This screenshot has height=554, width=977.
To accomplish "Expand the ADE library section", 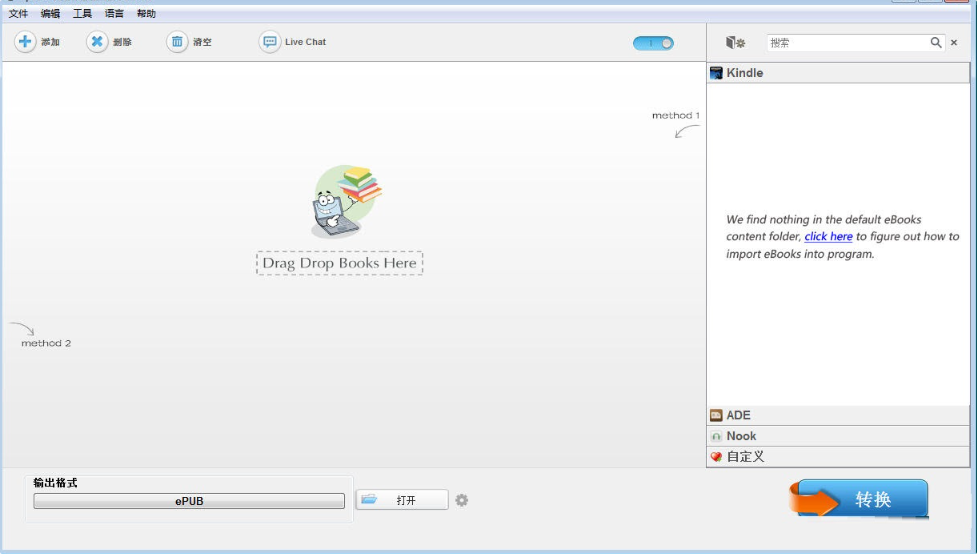I will (838, 415).
